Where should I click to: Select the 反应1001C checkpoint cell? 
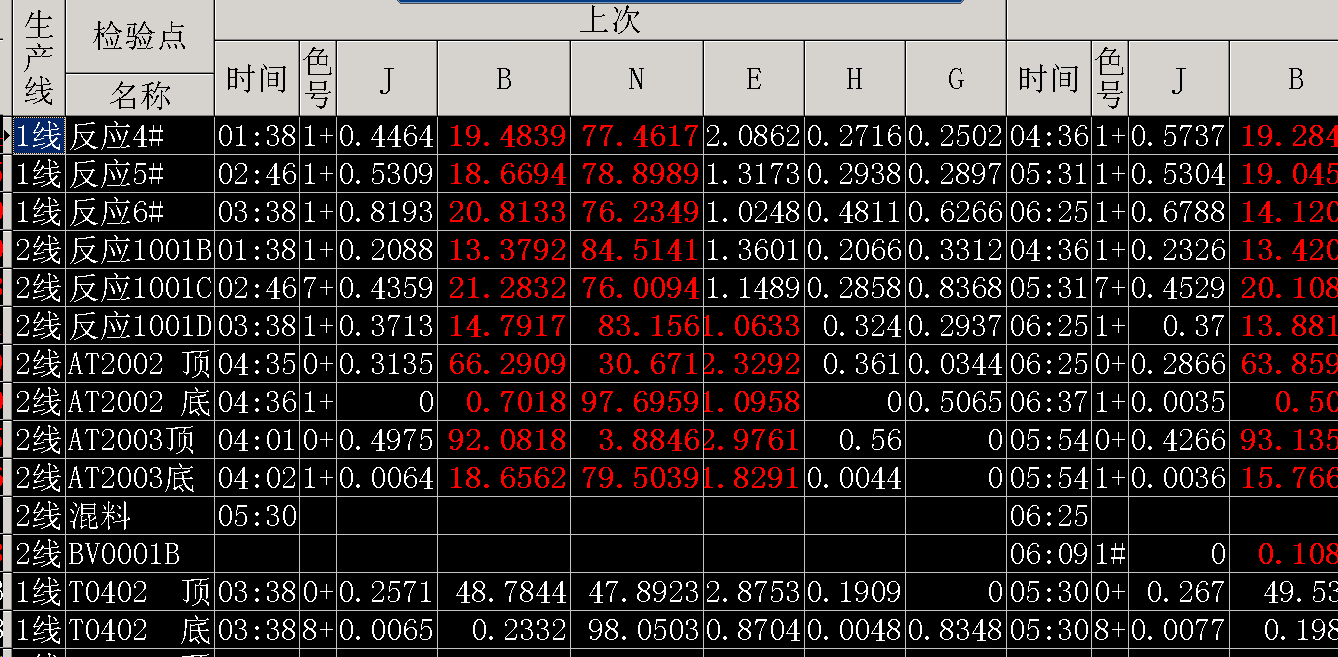[x=140, y=288]
